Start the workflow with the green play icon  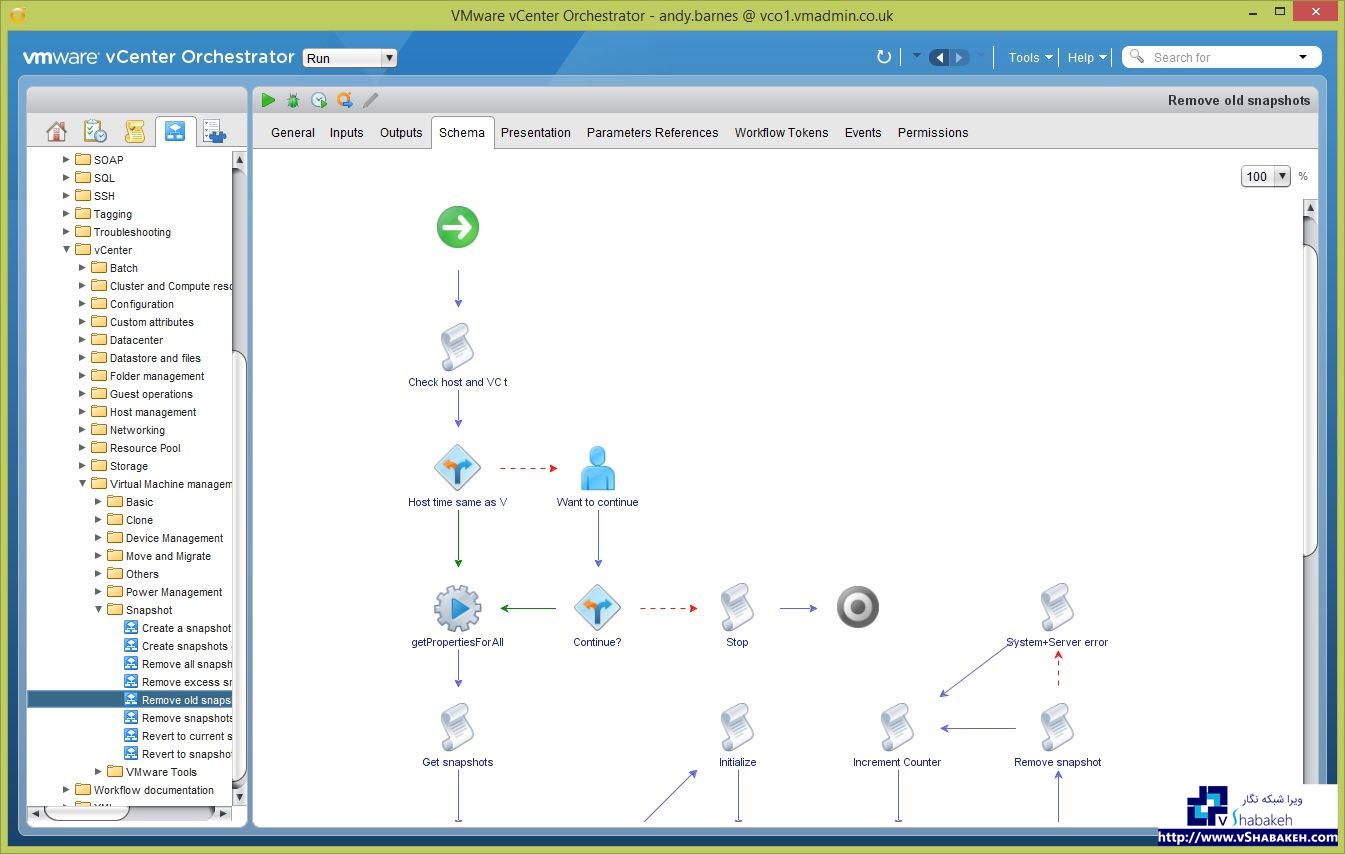[x=268, y=100]
